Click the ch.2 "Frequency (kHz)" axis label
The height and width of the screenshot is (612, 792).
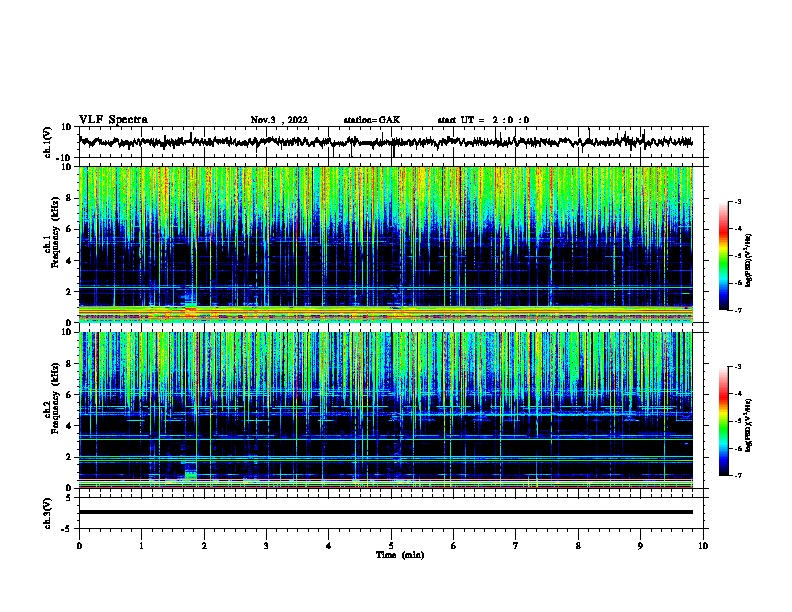[56, 398]
